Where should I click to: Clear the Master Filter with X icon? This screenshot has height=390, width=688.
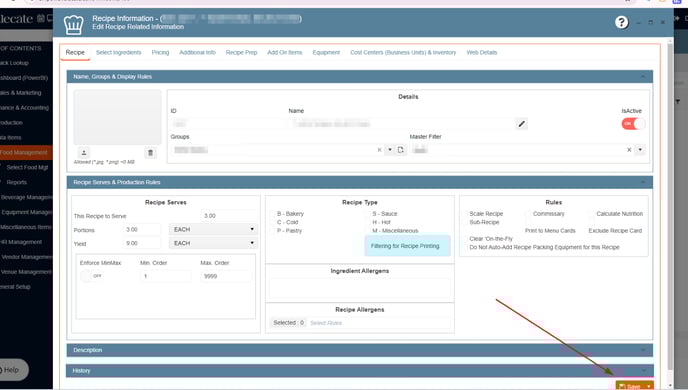[629, 150]
